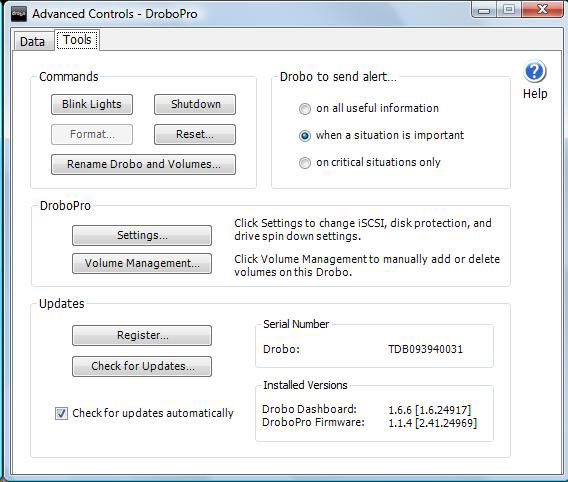Screen dimensions: 568x482
Task: Toggle Check for updates automatically checkbox
Action: [61, 413]
